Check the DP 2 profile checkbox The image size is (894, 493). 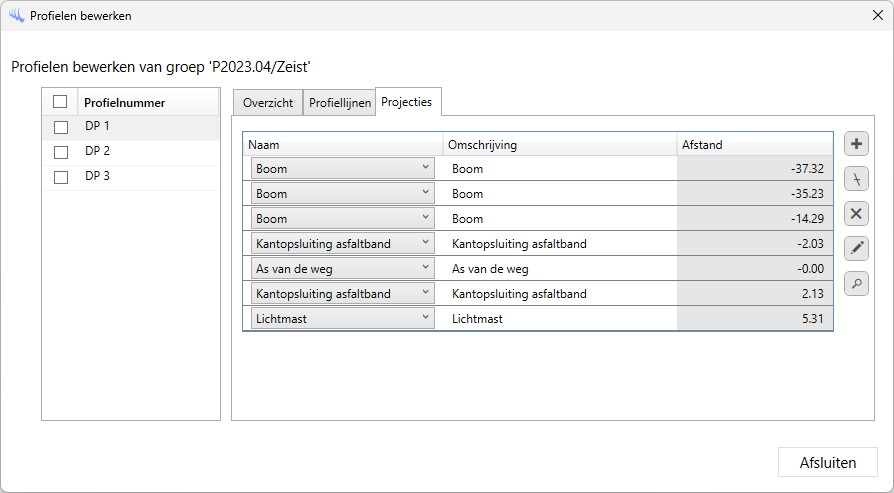[x=61, y=152]
